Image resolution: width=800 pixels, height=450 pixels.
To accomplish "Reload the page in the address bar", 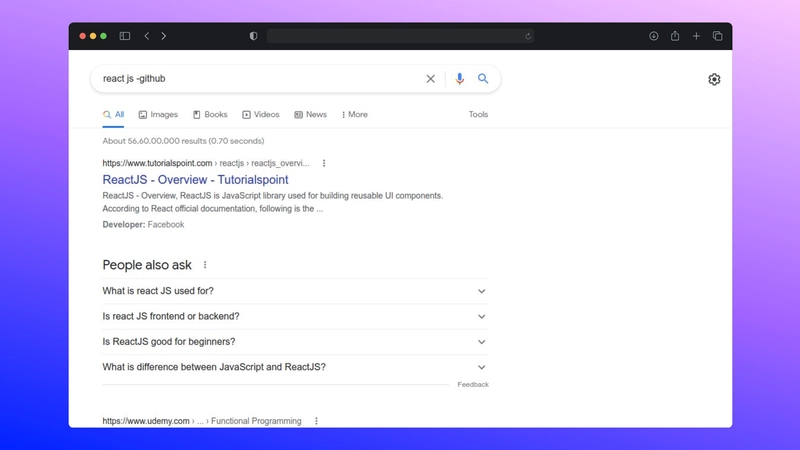I will tap(528, 36).
